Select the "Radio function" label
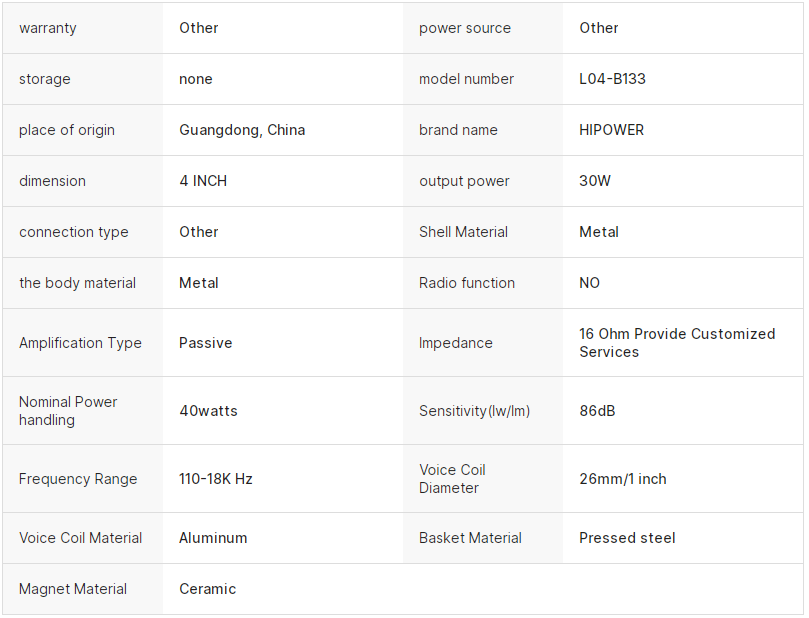Screen dimensions: 809x618 click(x=467, y=283)
